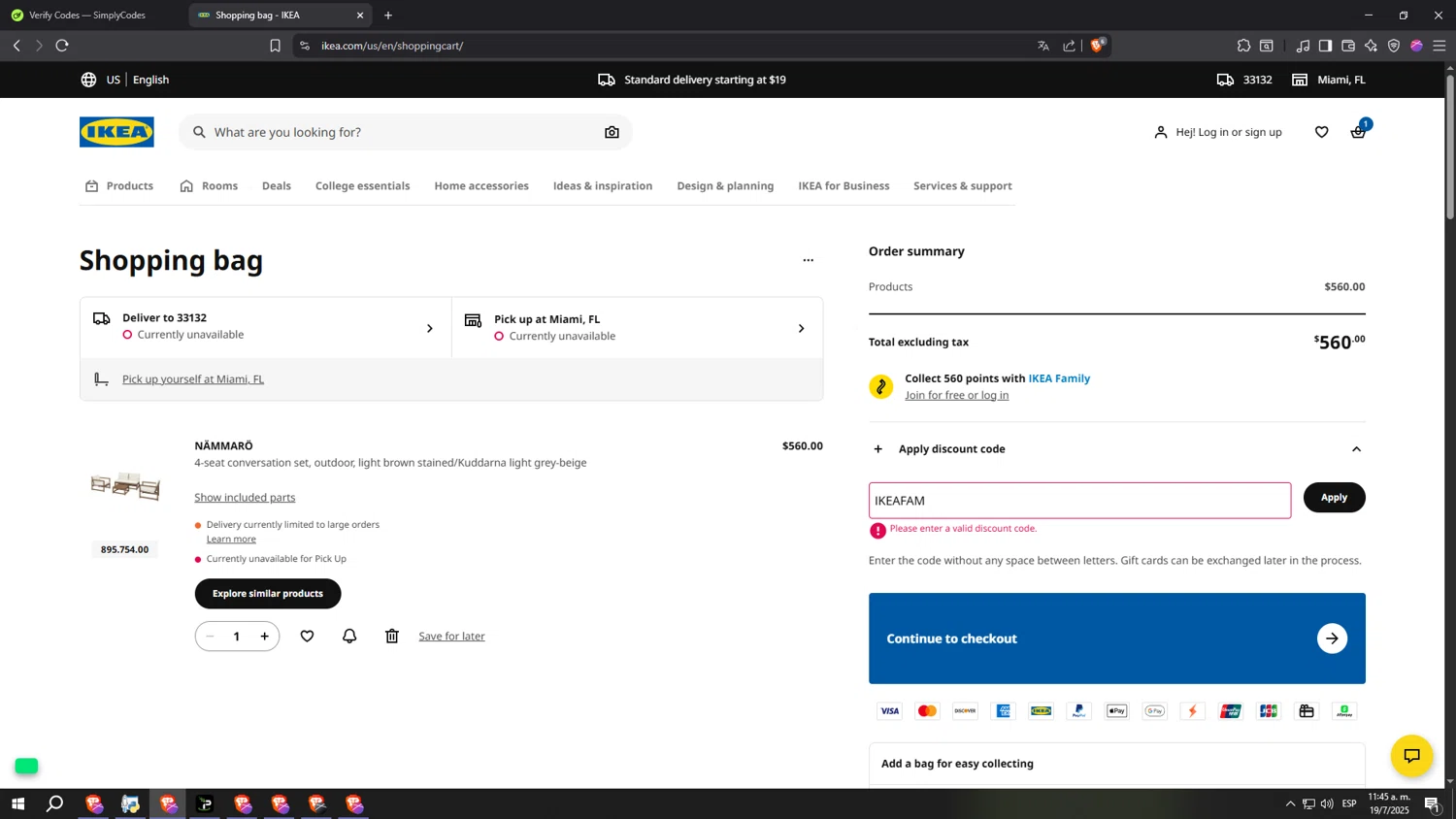Click the bell notify icon for NÄMMARÖ
Viewport: 1456px width, 819px height.
click(x=349, y=637)
